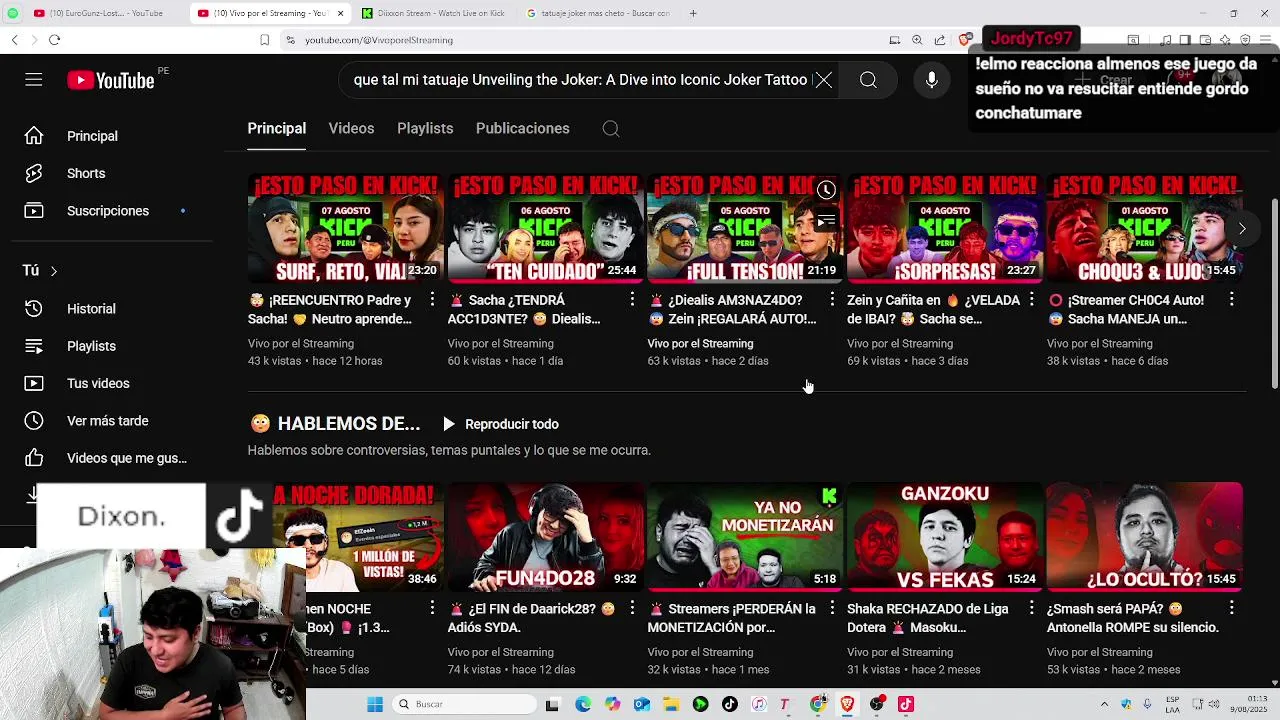Open the black TikTok icon in taskbar
Viewport: 1280px width, 720px height.
click(730, 704)
